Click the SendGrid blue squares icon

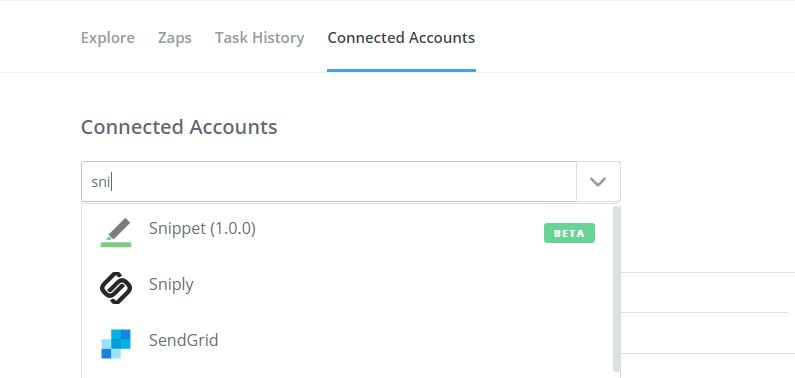tap(116, 344)
